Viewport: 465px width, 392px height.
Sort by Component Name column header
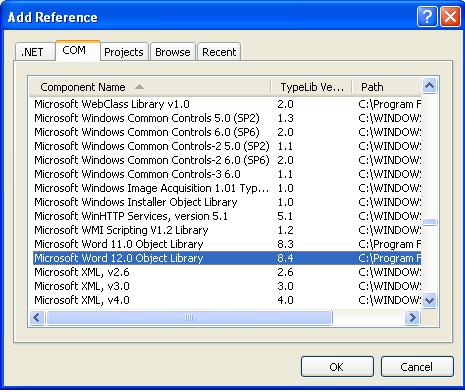point(150,87)
